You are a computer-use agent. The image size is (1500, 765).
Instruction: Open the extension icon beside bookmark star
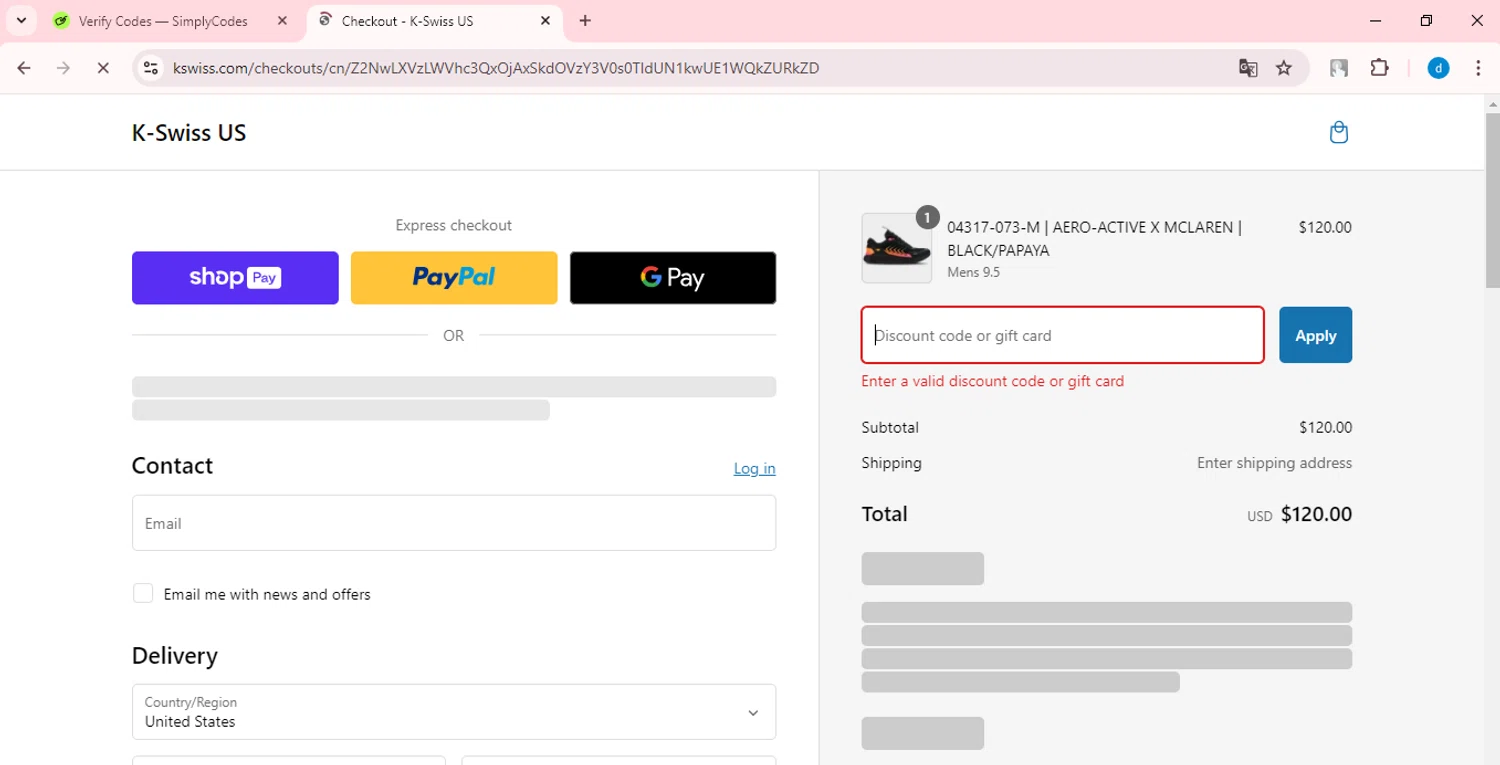1339,68
